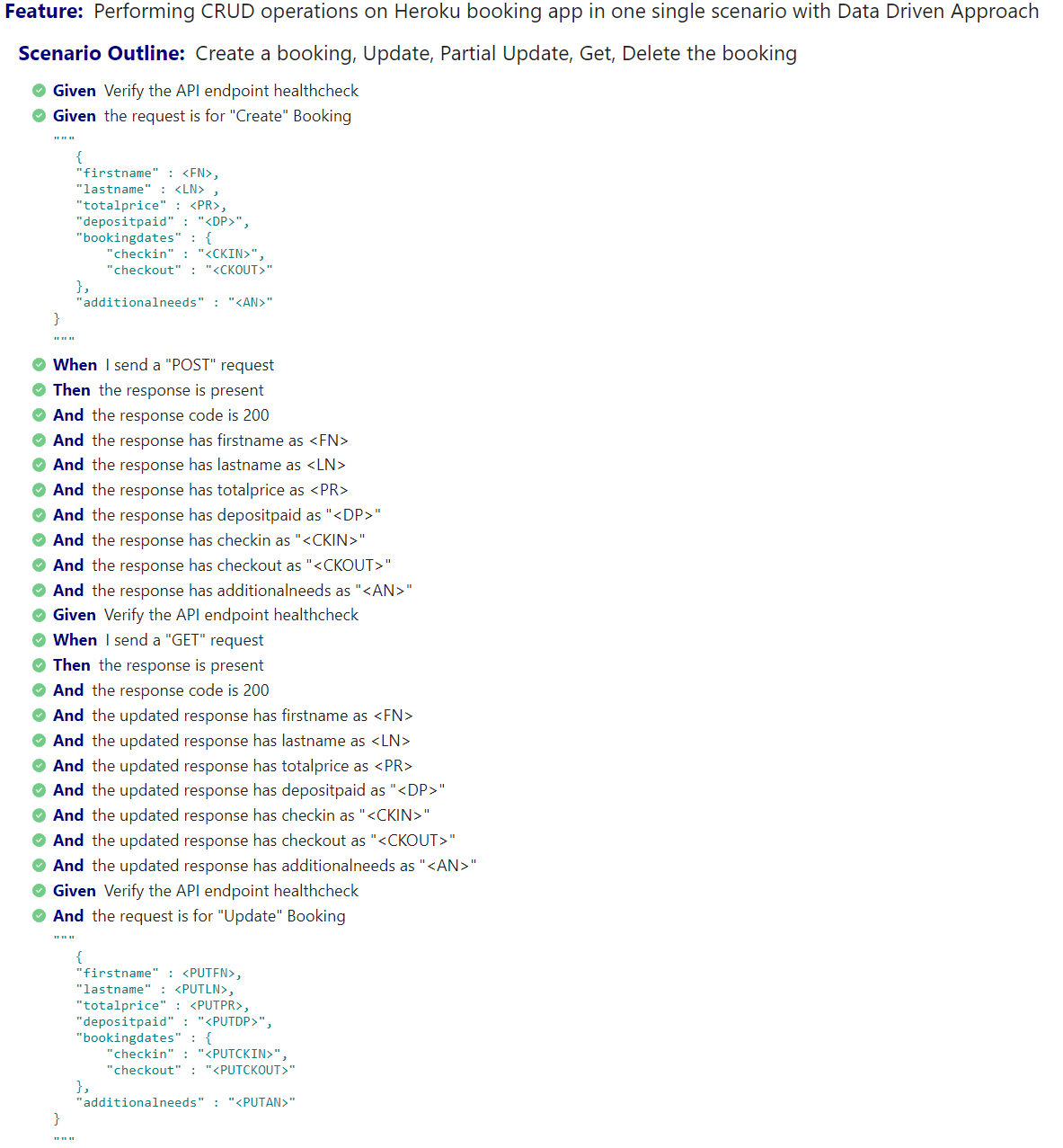Click the step text 'the response has lastname as <LN>'

[218, 465]
